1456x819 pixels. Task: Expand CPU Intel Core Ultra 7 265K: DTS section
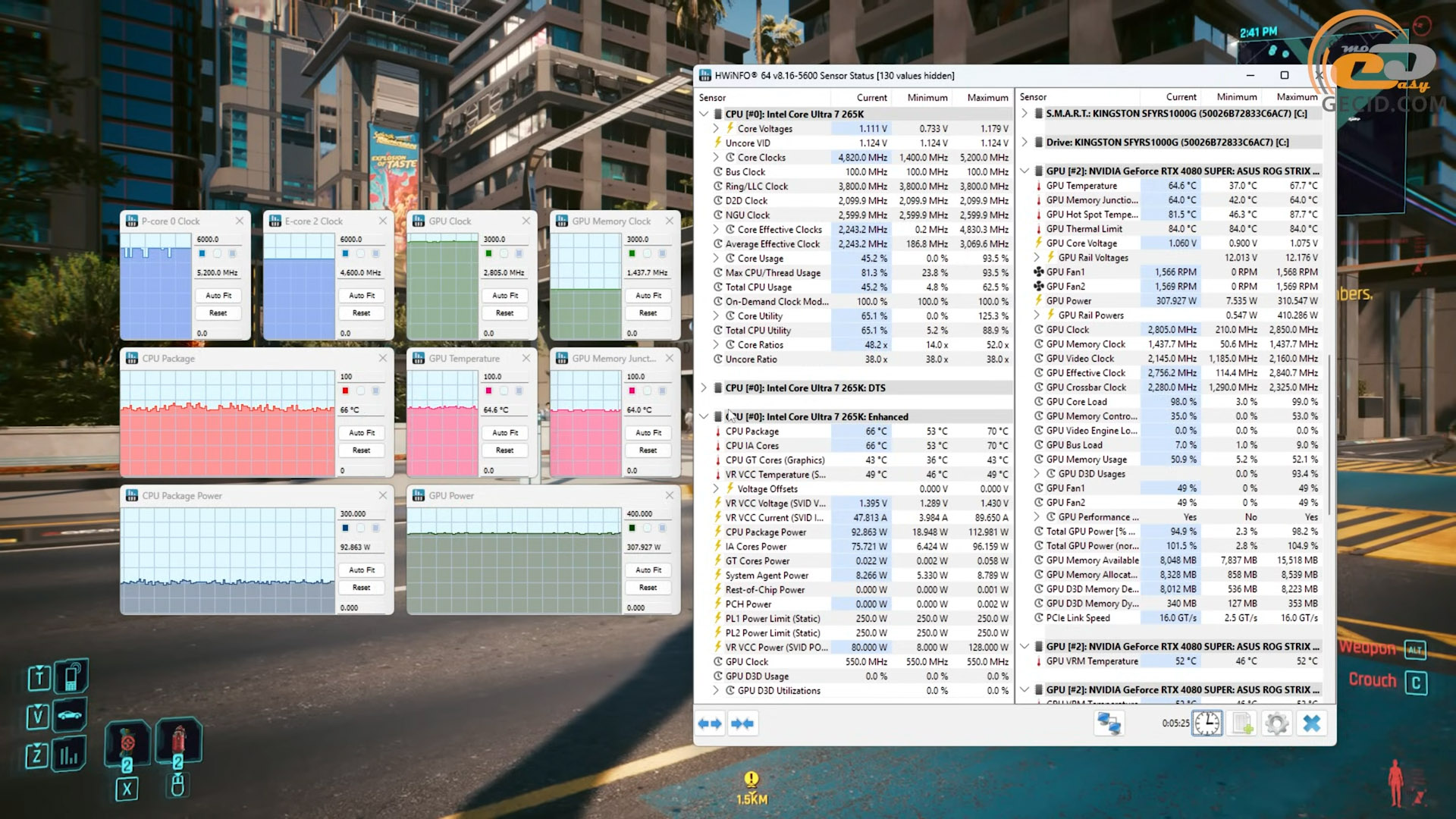pyautogui.click(x=704, y=388)
